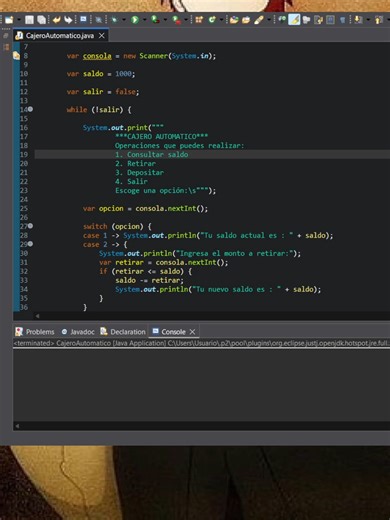Collapse the switch block at line 27

pyautogui.click(x=30, y=226)
